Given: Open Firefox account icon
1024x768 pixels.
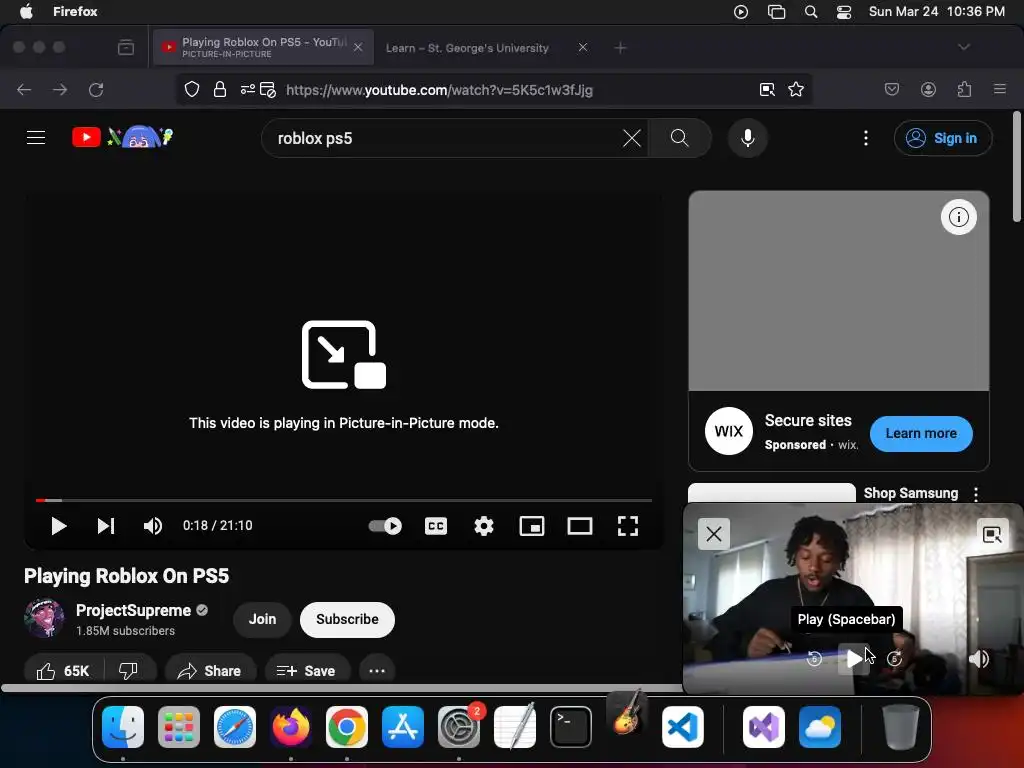Looking at the screenshot, I should pyautogui.click(x=928, y=89).
